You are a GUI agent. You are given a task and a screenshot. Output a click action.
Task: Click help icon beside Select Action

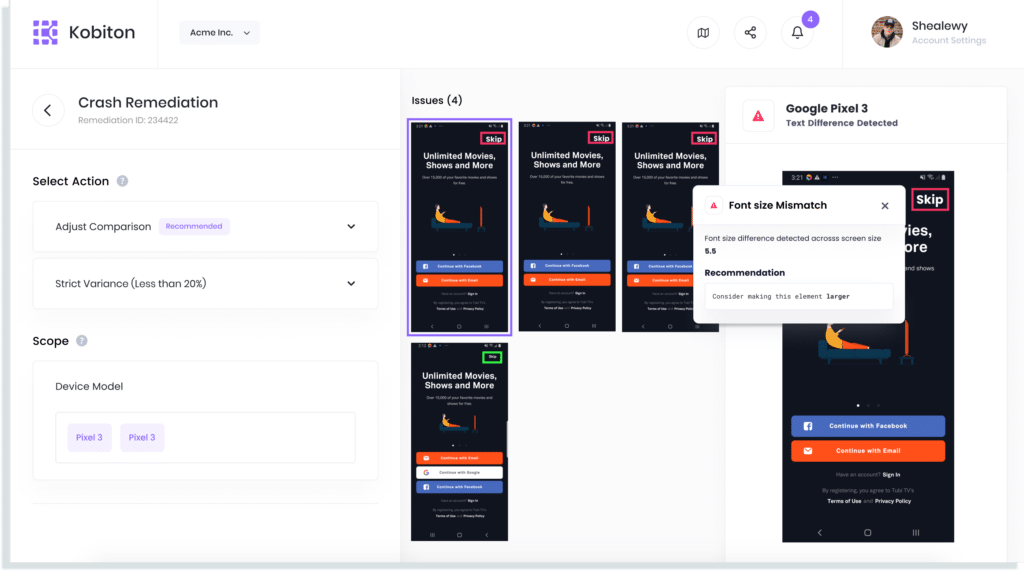[x=122, y=181]
